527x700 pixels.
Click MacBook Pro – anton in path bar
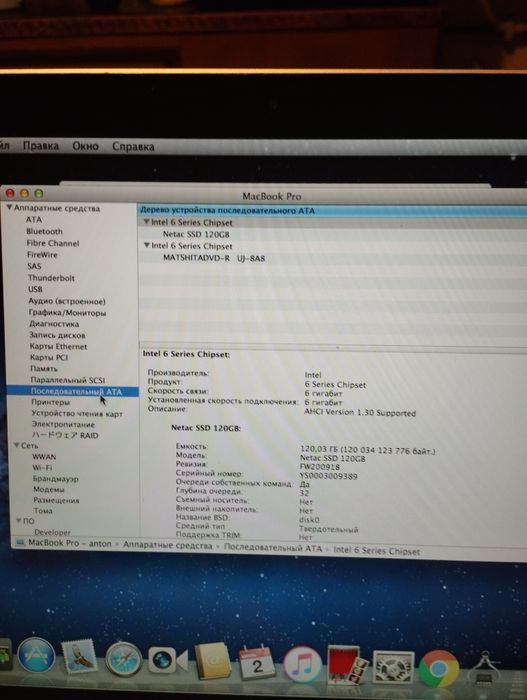point(70,543)
